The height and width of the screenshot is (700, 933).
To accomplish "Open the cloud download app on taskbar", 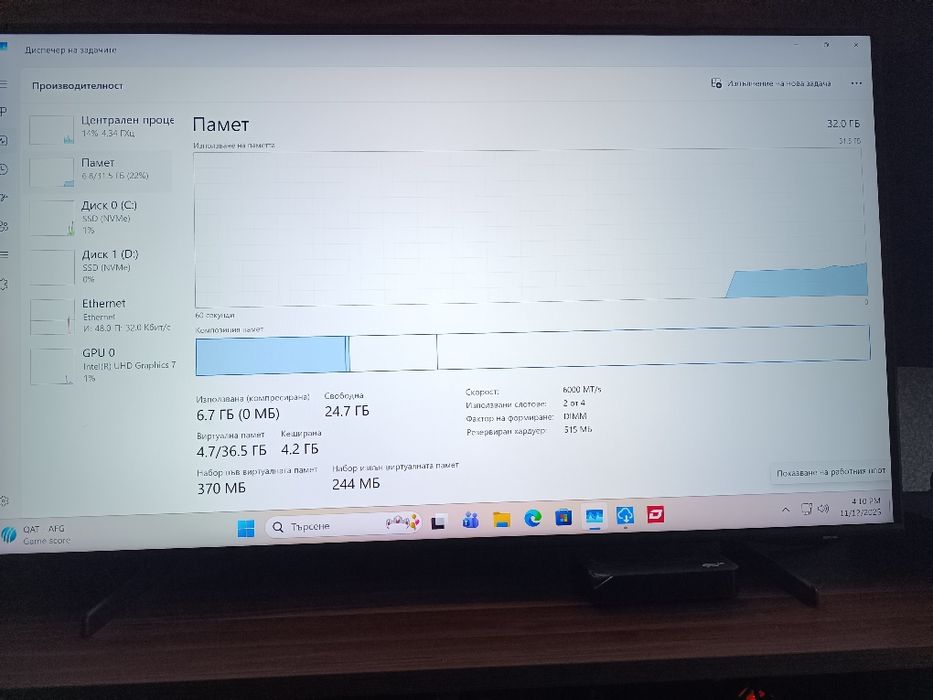I will [625, 515].
